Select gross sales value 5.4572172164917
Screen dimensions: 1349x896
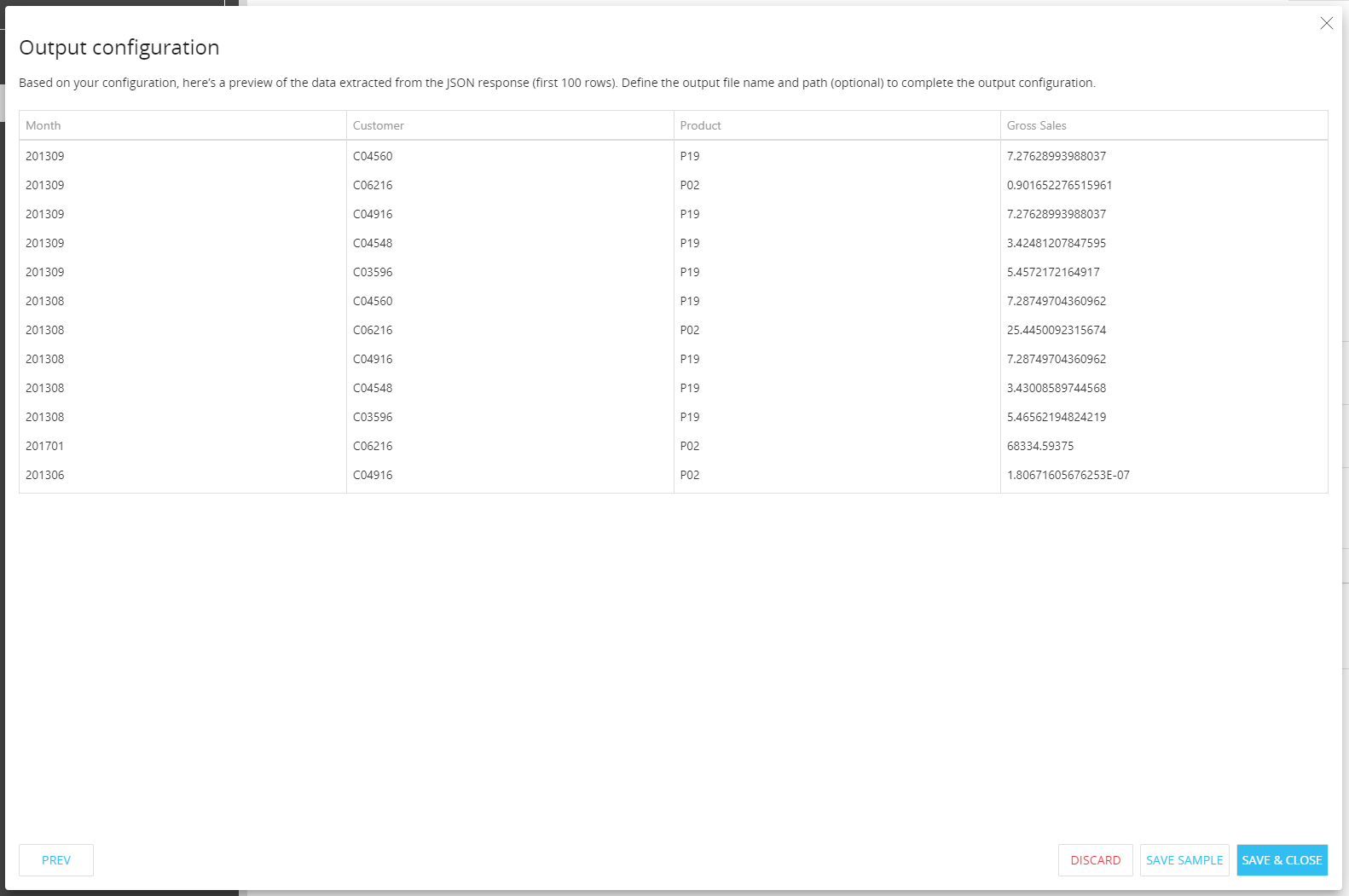click(x=1053, y=272)
